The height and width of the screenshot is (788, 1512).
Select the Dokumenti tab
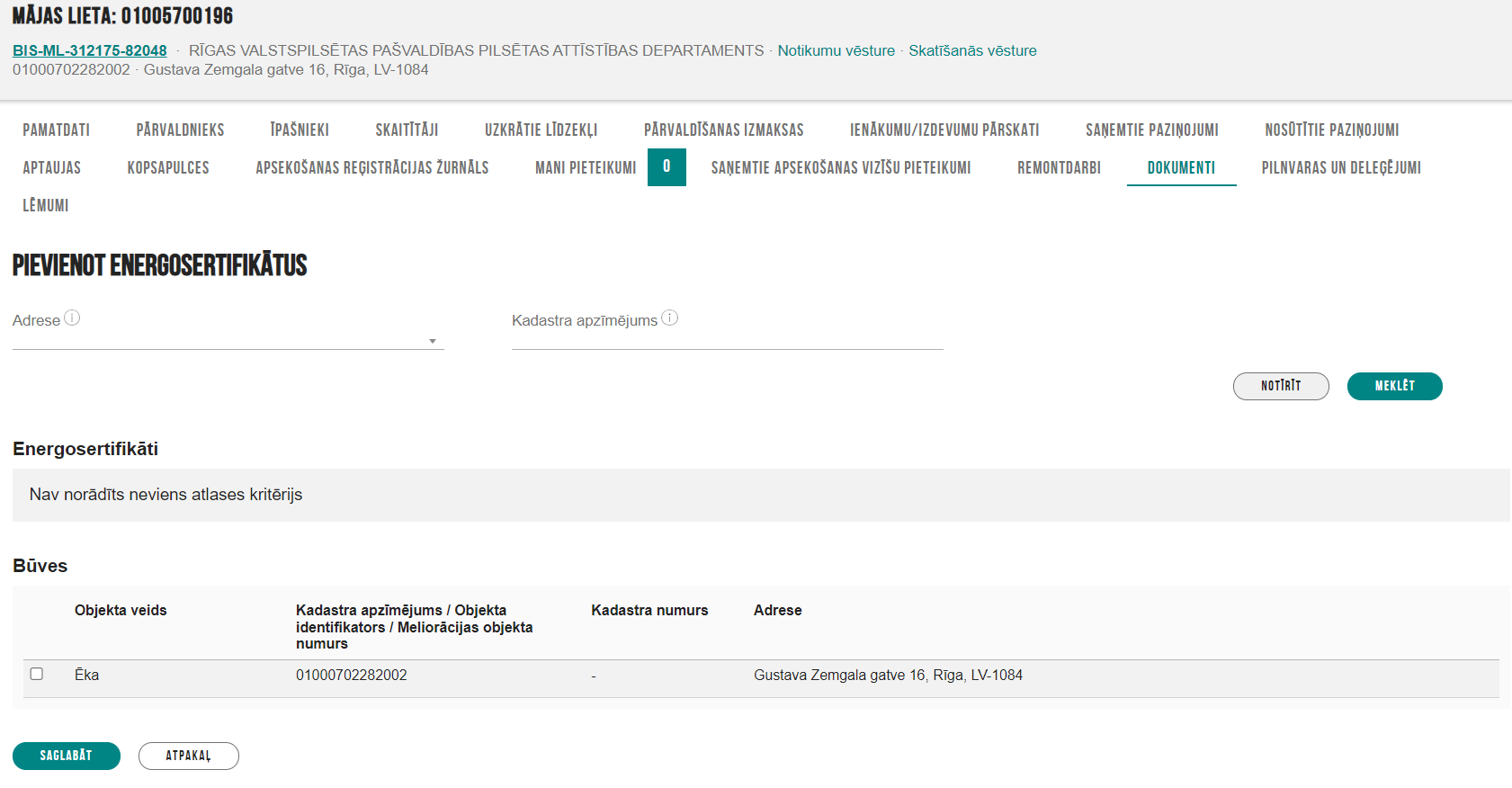click(x=1182, y=167)
